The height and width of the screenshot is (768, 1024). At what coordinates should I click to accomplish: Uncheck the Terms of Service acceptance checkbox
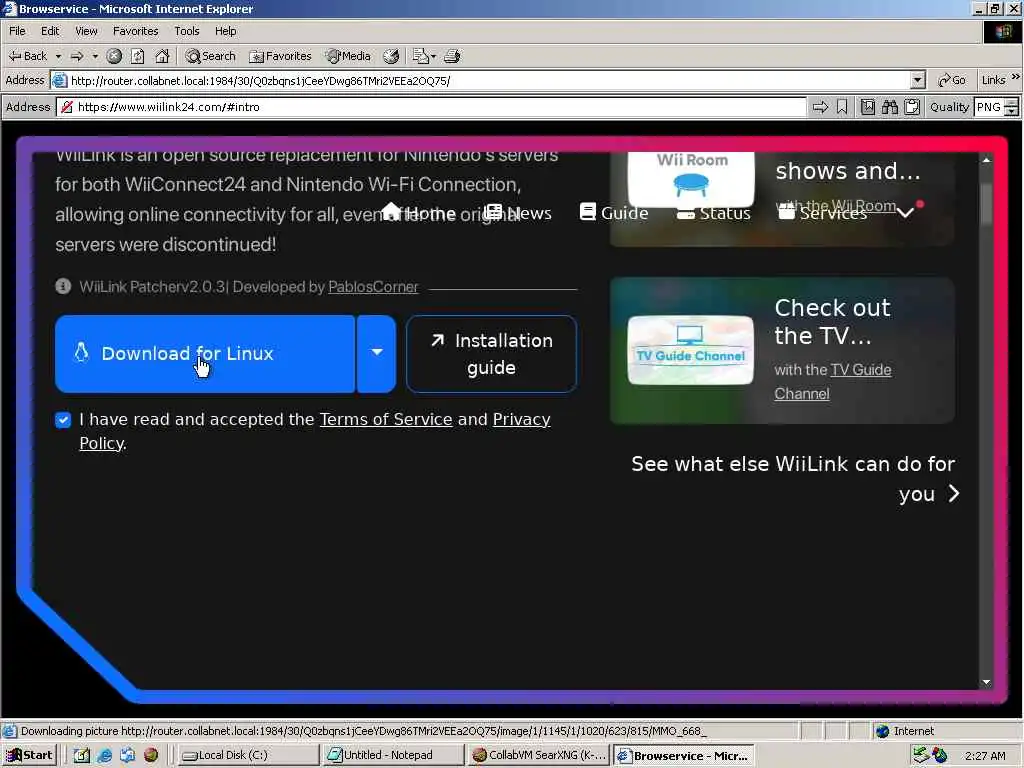click(x=63, y=420)
